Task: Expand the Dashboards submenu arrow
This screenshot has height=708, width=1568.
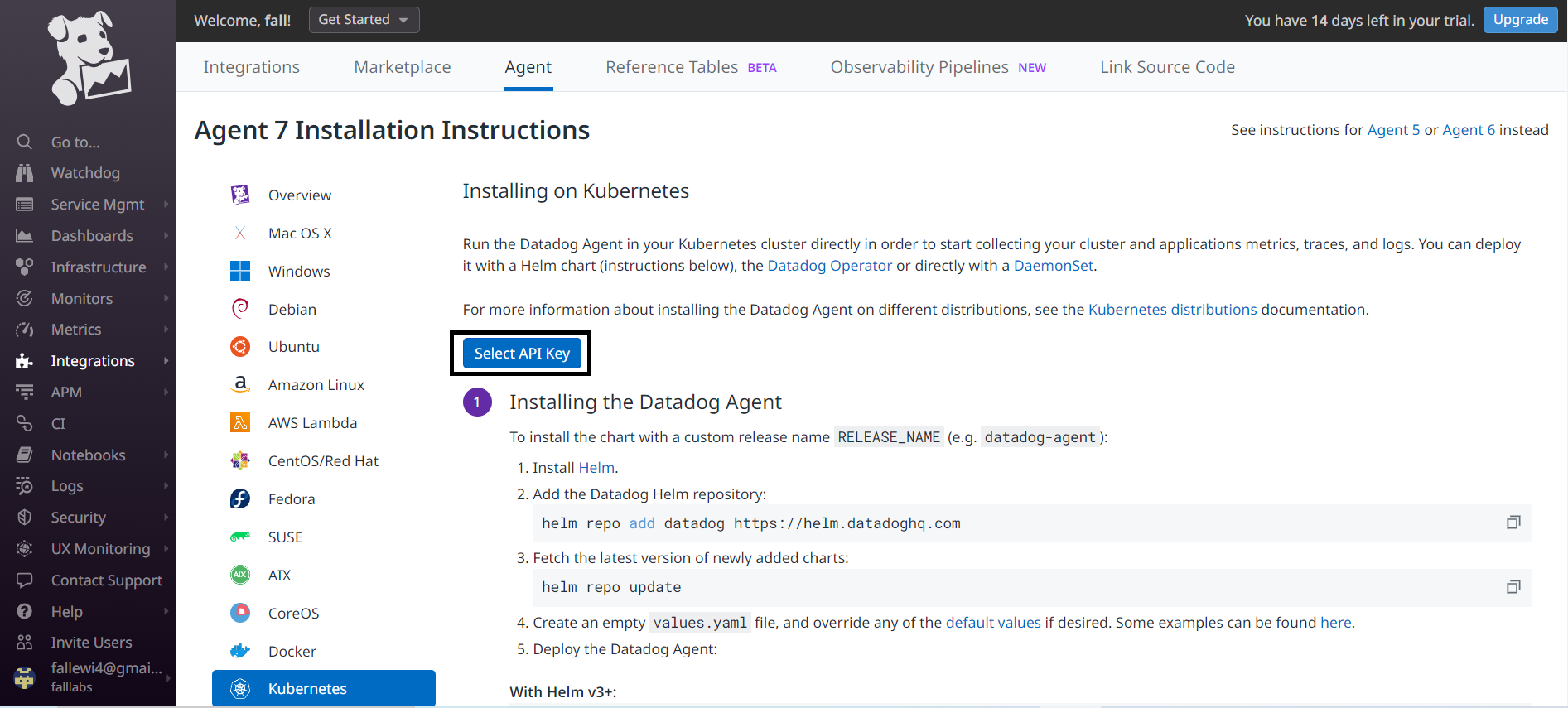Action: pyautogui.click(x=166, y=236)
